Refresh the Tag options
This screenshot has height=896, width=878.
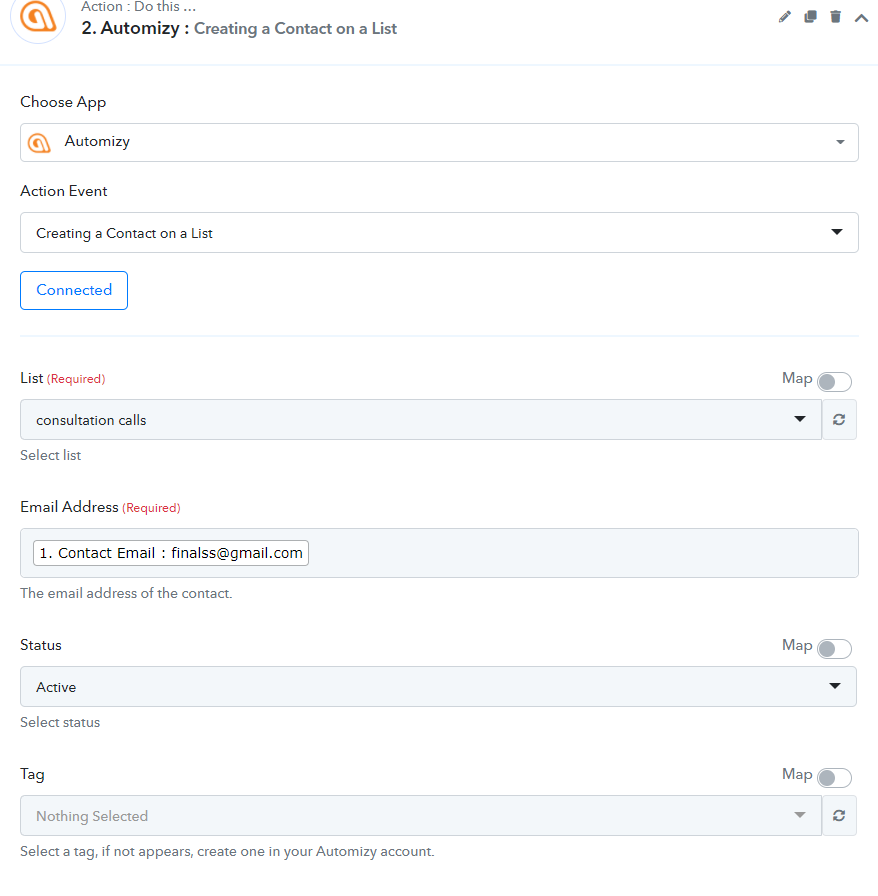tap(839, 815)
